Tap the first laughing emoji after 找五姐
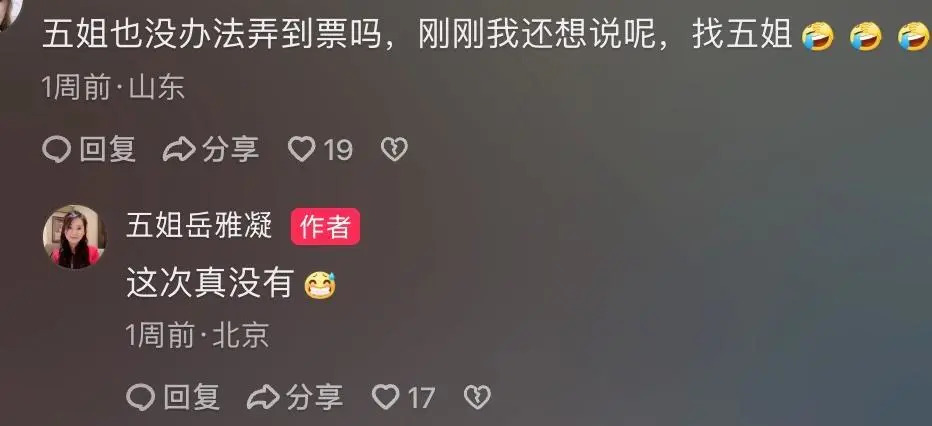932x426 pixels. 818,37
